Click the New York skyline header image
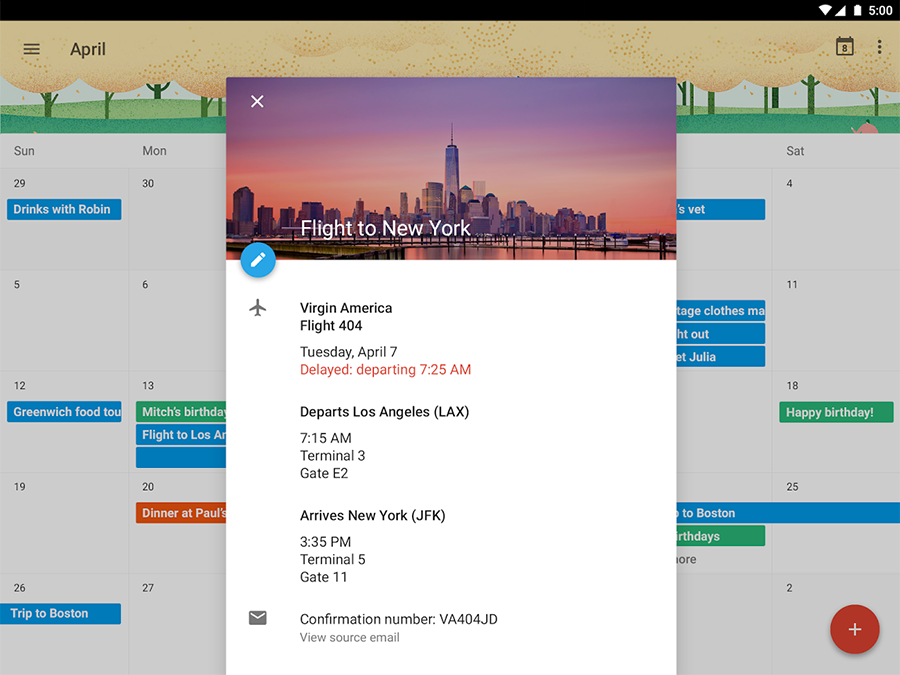The width and height of the screenshot is (900, 675). (451, 169)
